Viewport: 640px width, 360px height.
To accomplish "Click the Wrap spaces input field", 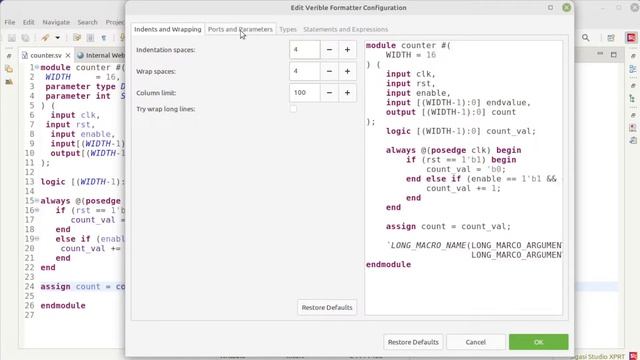I will (305, 71).
